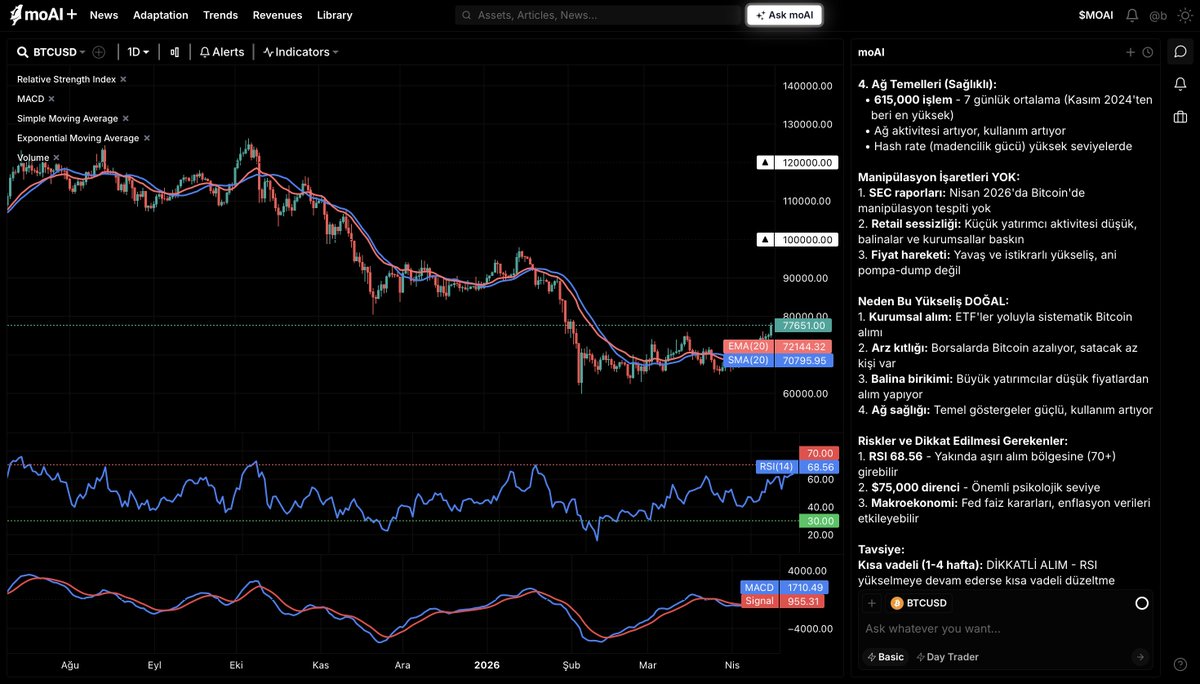Screen dimensions: 1200x684
Task: Remove the Relative Strength Index indicator
Action: (x=124, y=78)
